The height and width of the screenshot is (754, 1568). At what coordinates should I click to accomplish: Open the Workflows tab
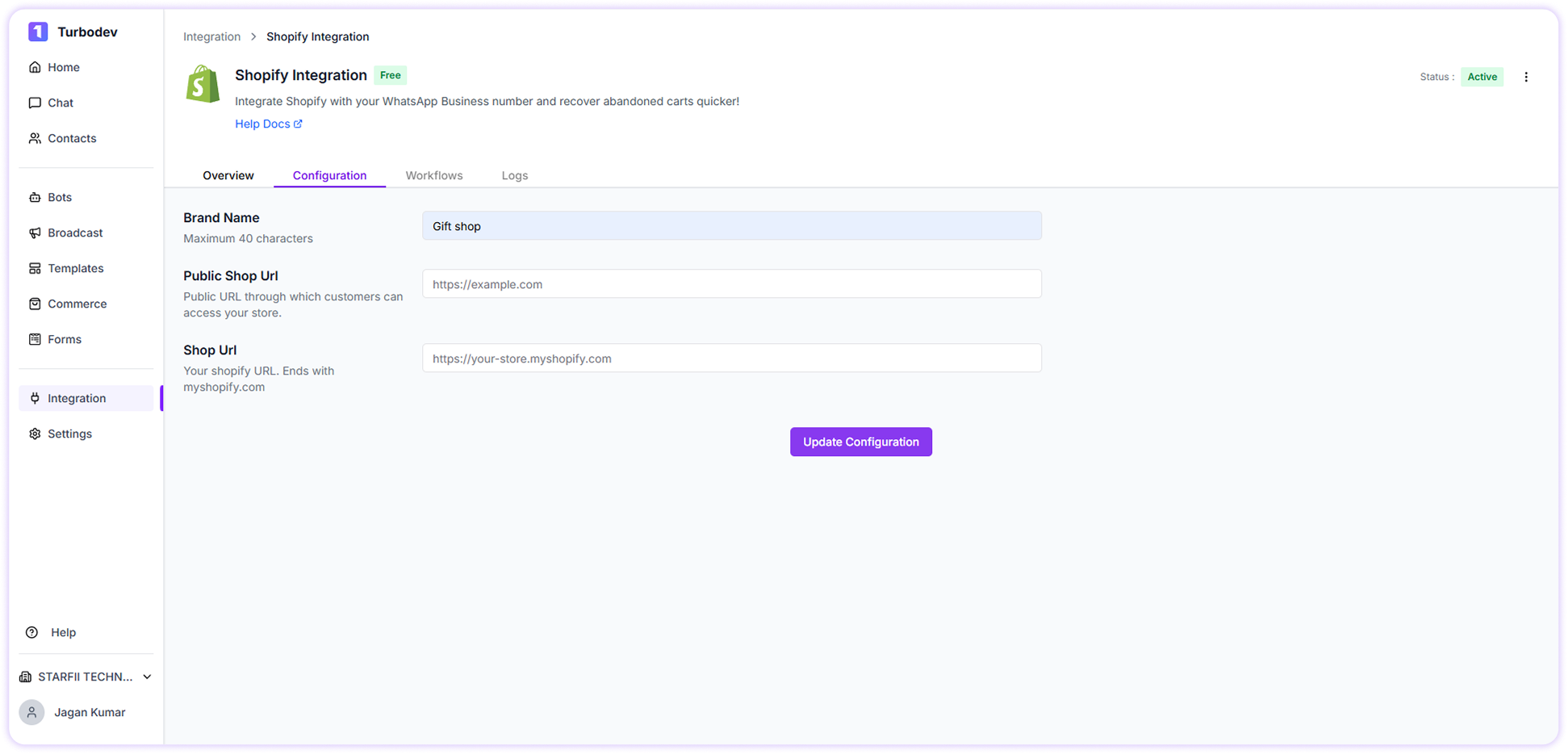click(x=434, y=175)
